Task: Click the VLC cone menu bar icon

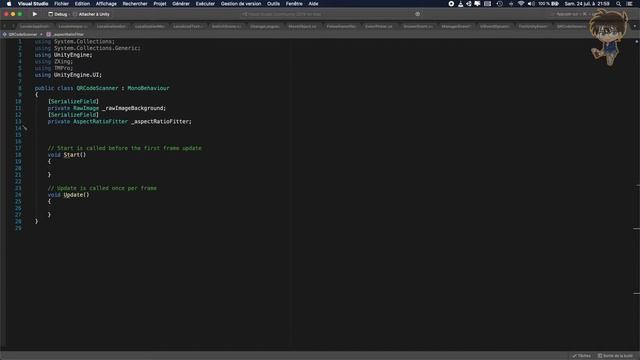Action: pos(460,4)
